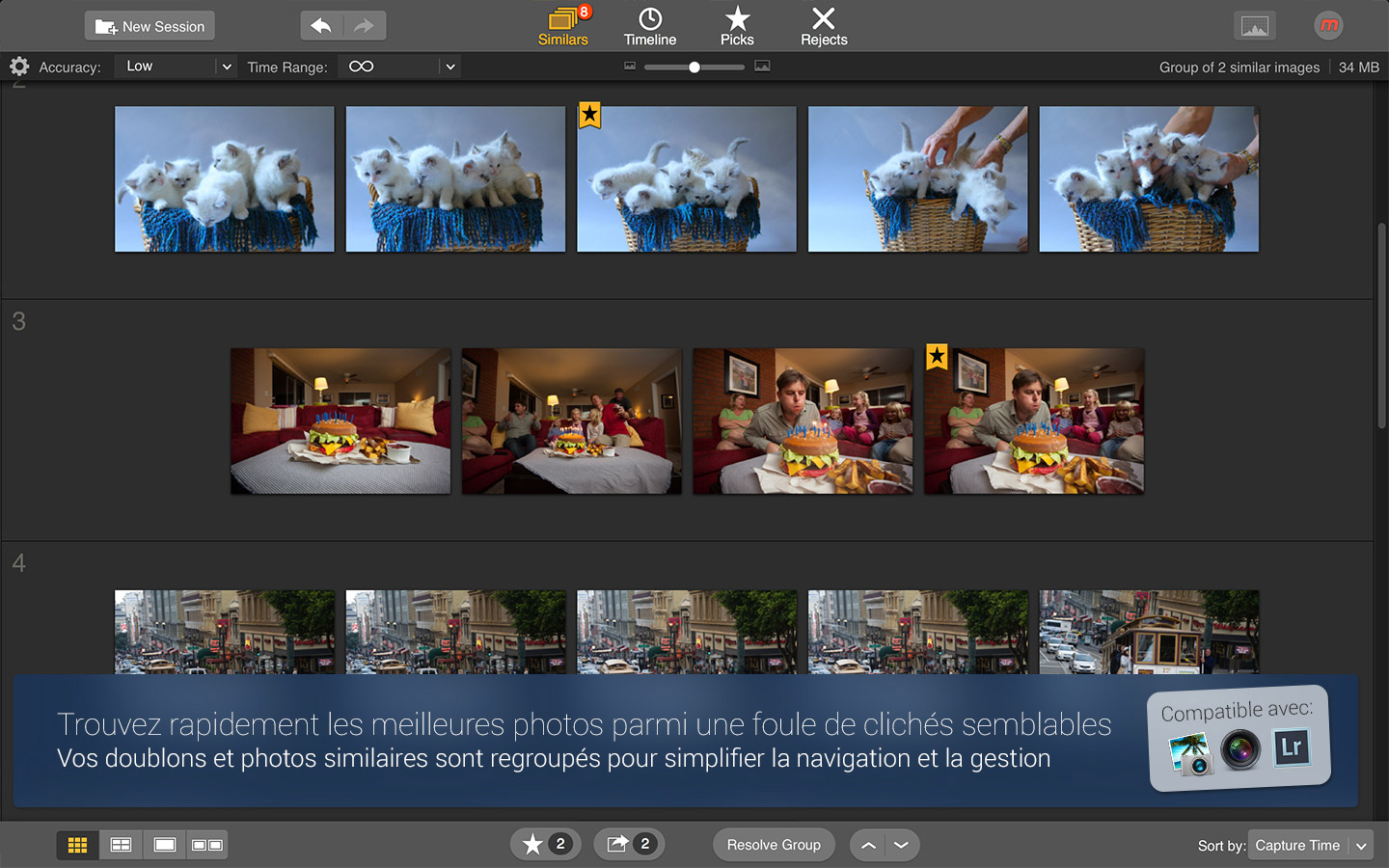Image resolution: width=1389 pixels, height=868 pixels.
Task: Select the starred birthday burger photo
Action: 1034,421
